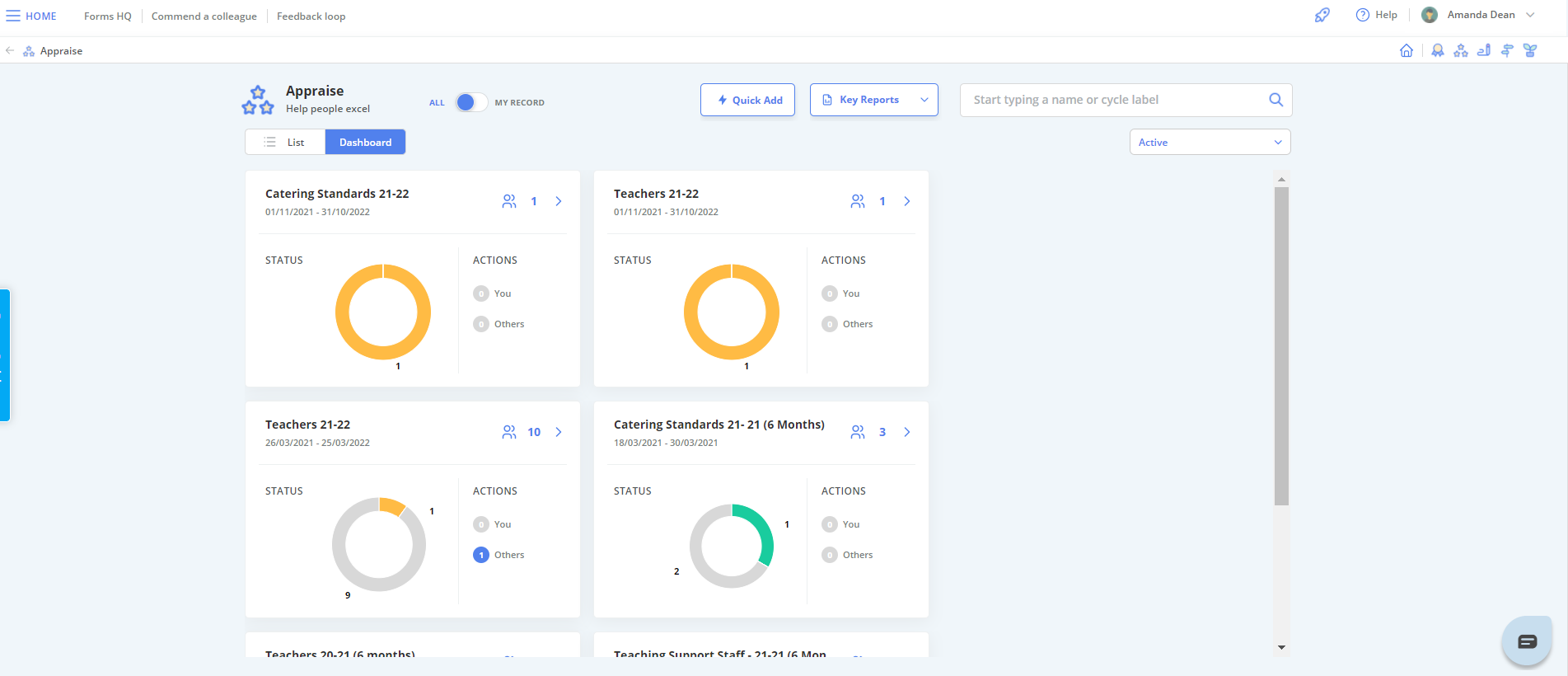Click the search magnifier icon
The image size is (1568, 676).
(1275, 100)
